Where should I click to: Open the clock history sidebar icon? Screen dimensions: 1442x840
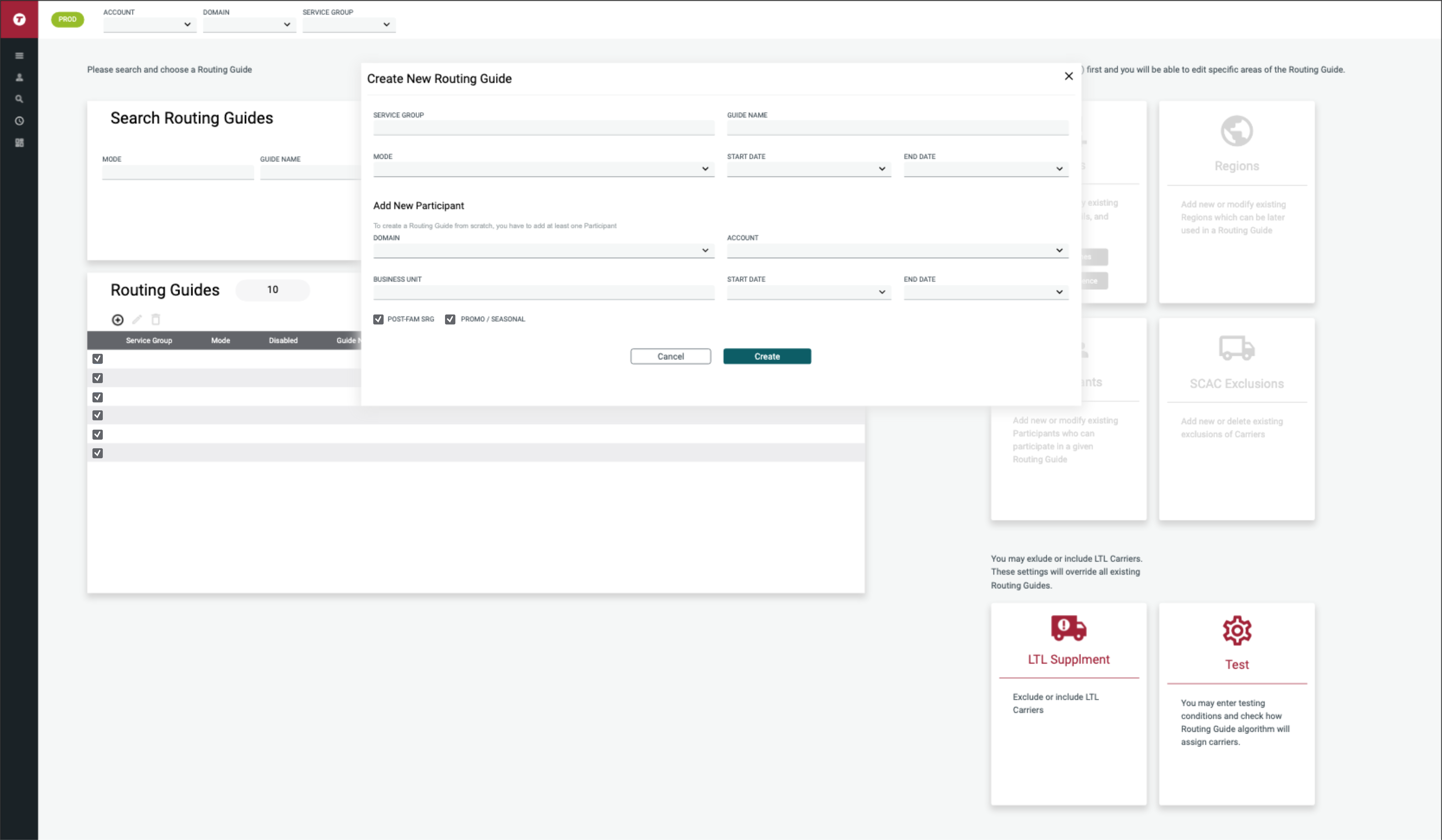19,121
